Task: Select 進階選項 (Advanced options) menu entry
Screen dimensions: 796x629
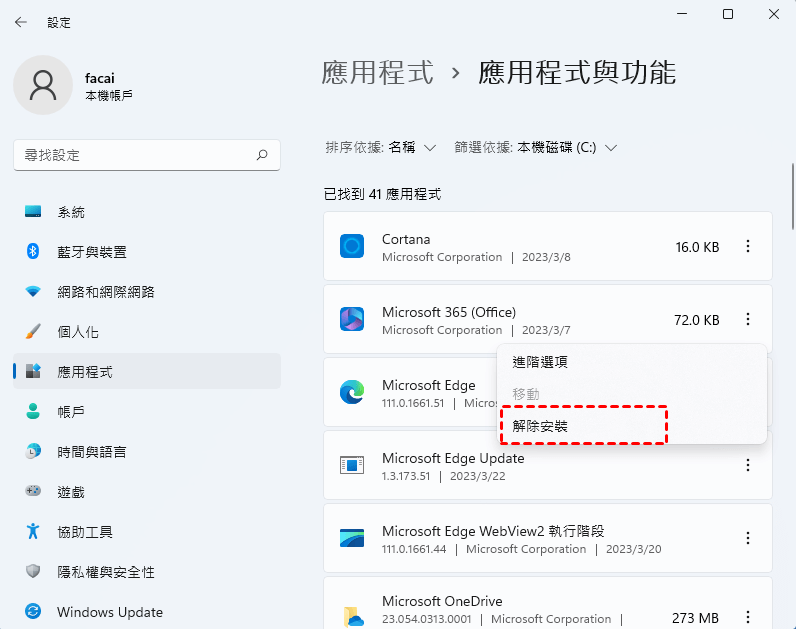Action: tap(540, 362)
